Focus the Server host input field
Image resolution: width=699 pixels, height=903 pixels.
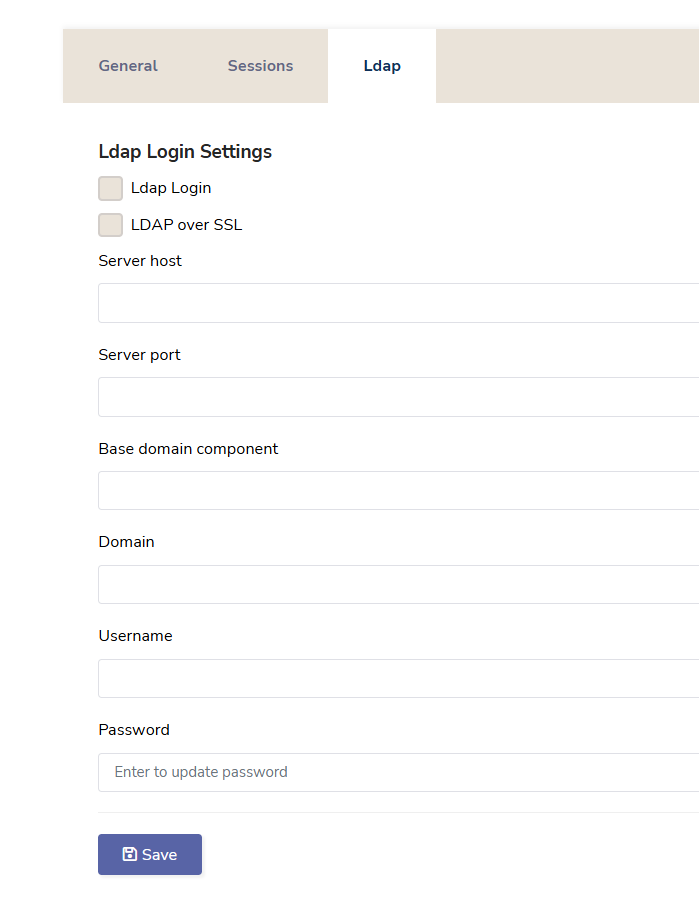[398, 303]
